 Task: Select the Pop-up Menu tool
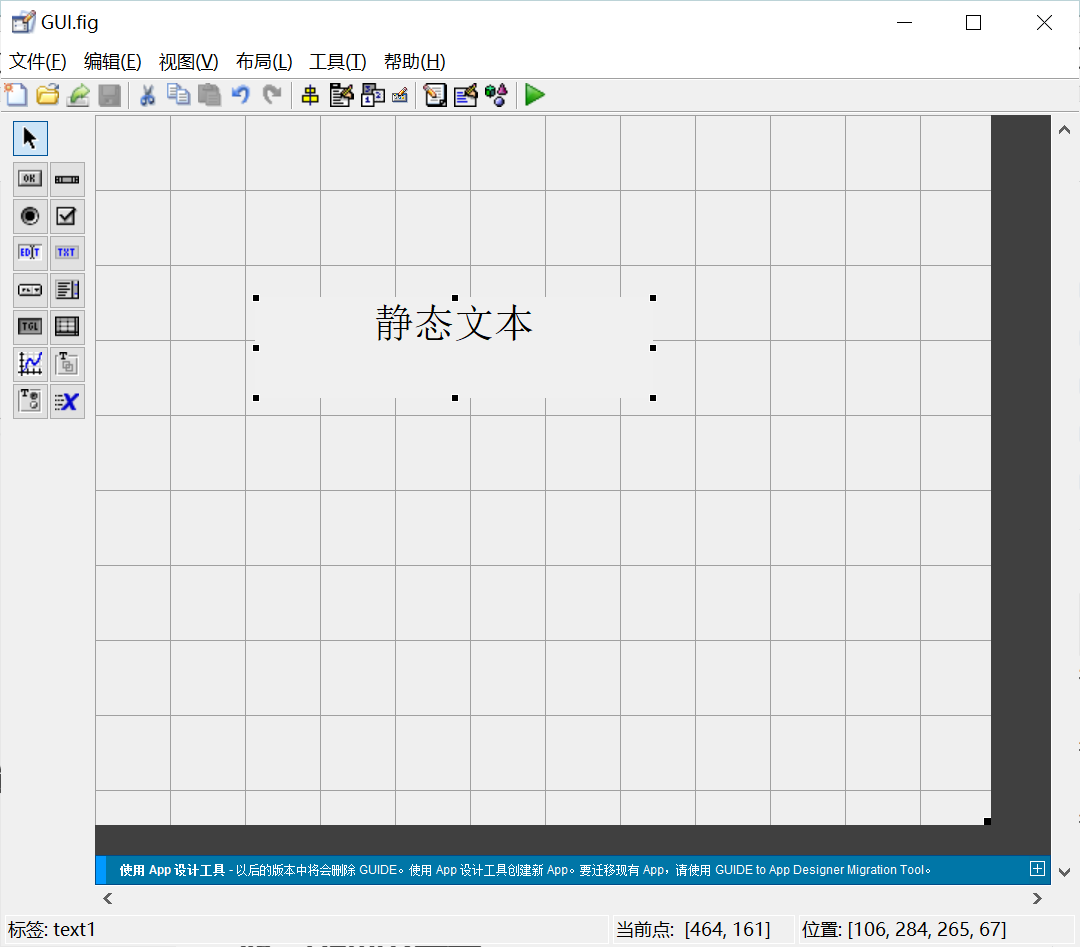click(29, 290)
